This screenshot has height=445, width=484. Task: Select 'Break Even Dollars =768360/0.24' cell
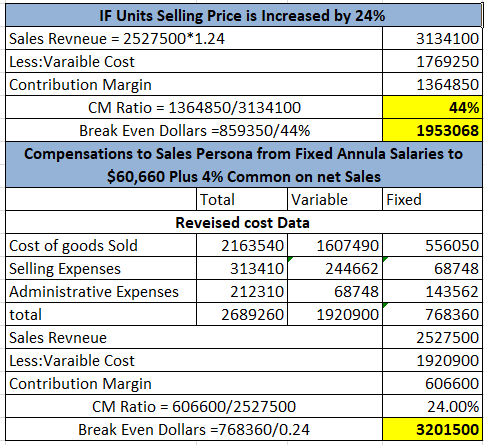point(194,429)
